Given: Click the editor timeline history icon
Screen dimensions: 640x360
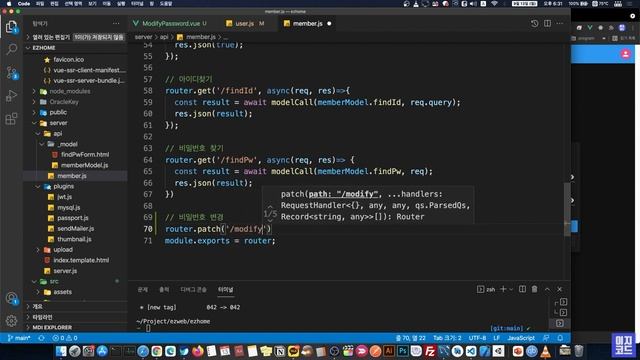Looking at the screenshot, I should pyautogui.click(x=534, y=23).
